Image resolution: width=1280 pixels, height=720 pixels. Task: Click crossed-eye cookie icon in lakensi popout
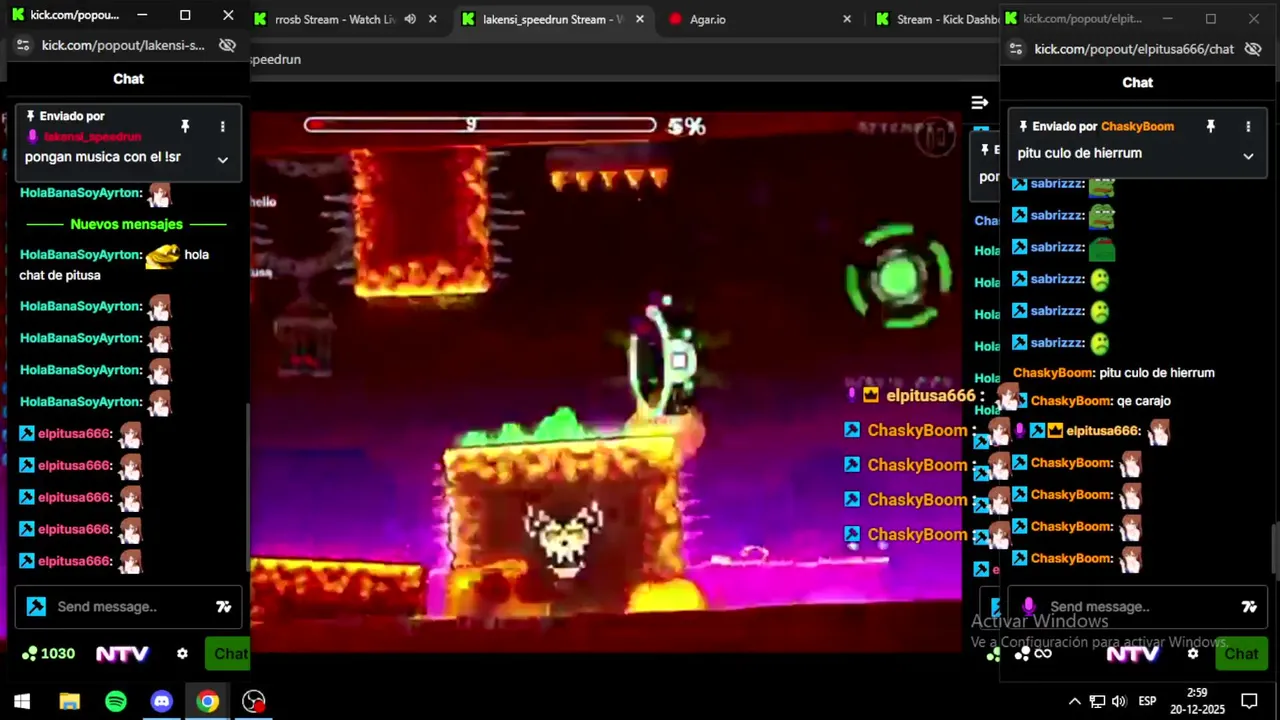(227, 45)
